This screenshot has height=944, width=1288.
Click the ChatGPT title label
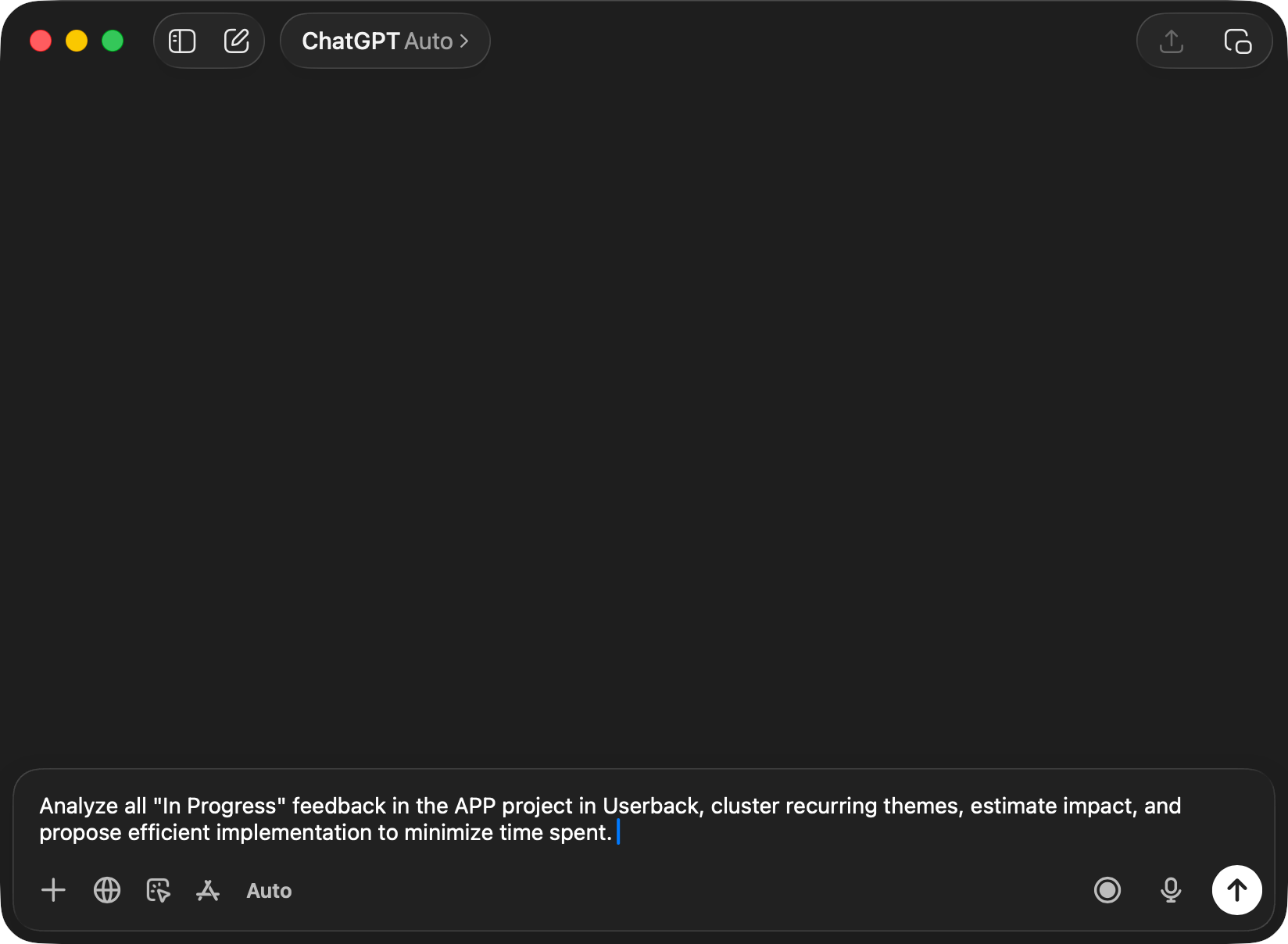350,41
